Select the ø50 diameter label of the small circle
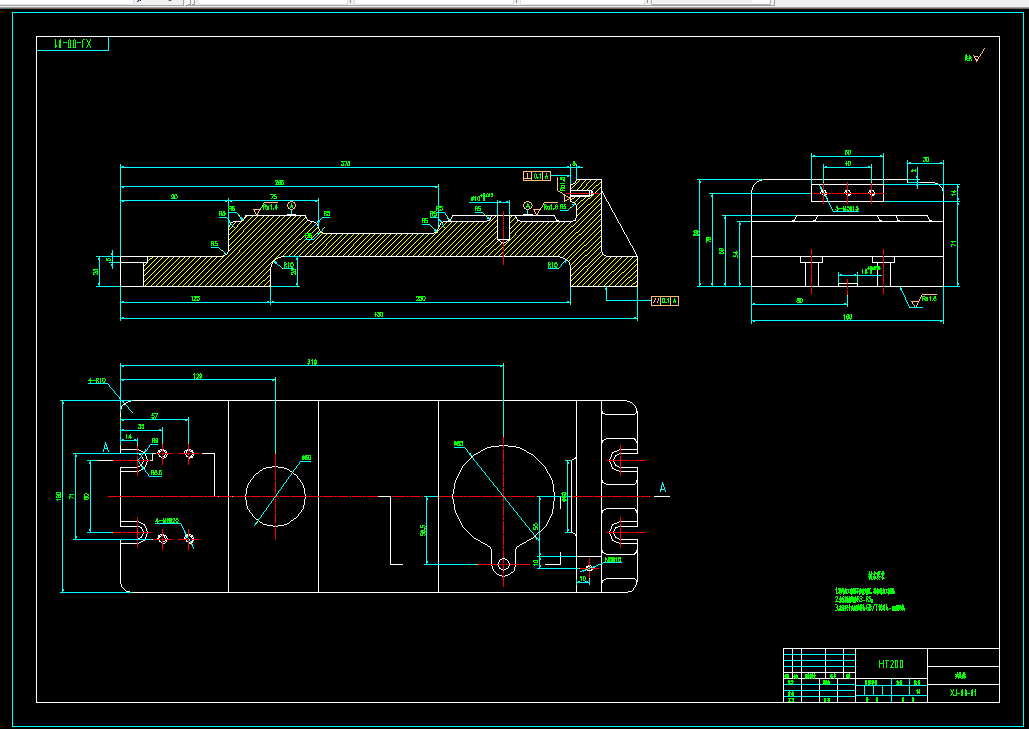The height and width of the screenshot is (729, 1029). 306,457
